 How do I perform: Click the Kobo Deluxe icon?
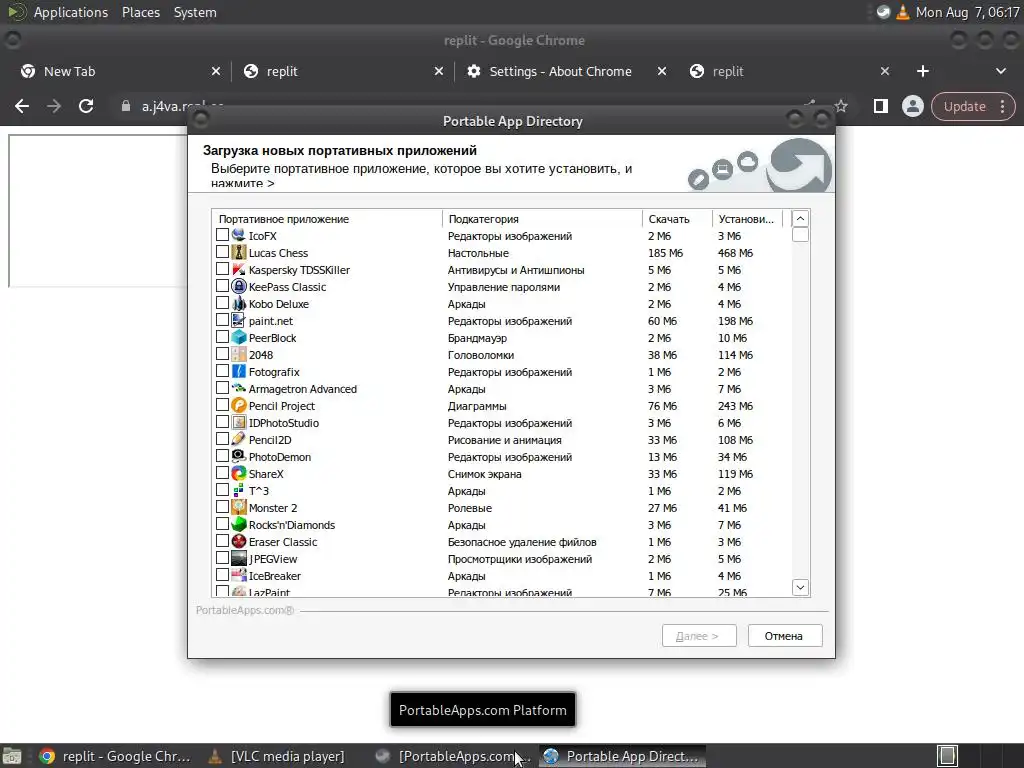pos(239,303)
